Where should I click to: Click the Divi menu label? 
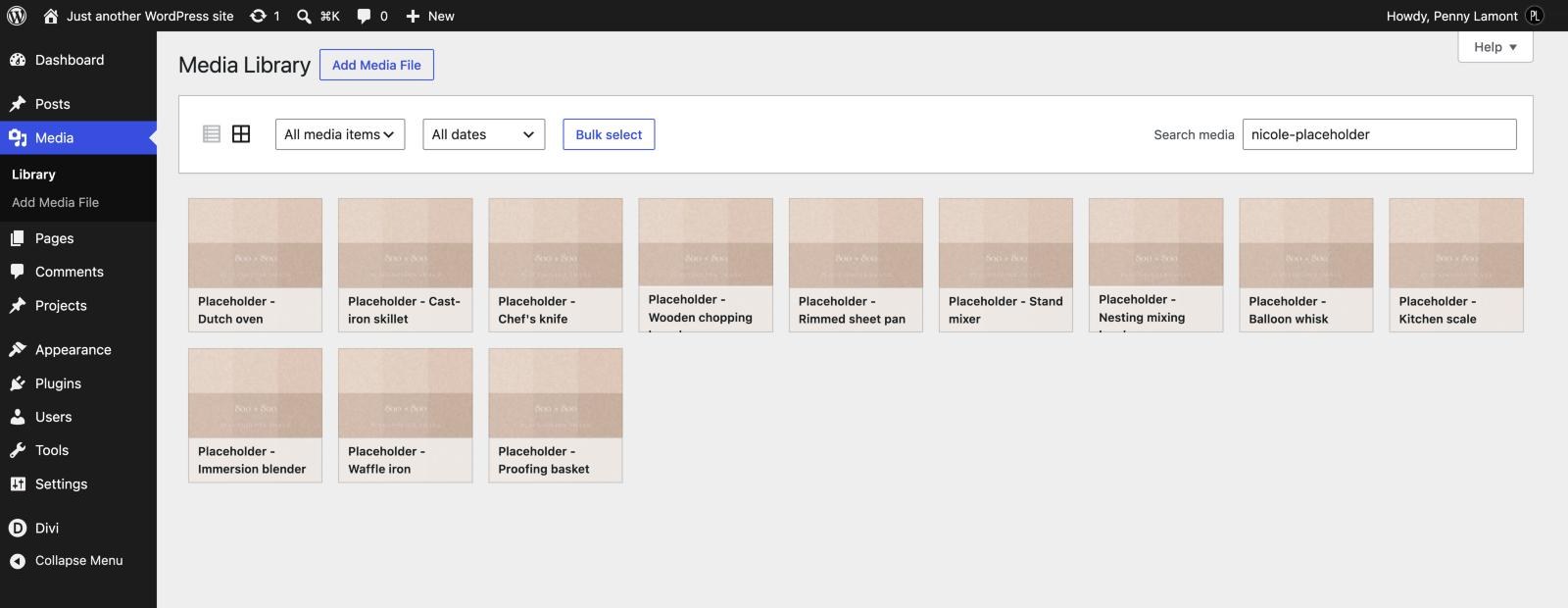47,528
